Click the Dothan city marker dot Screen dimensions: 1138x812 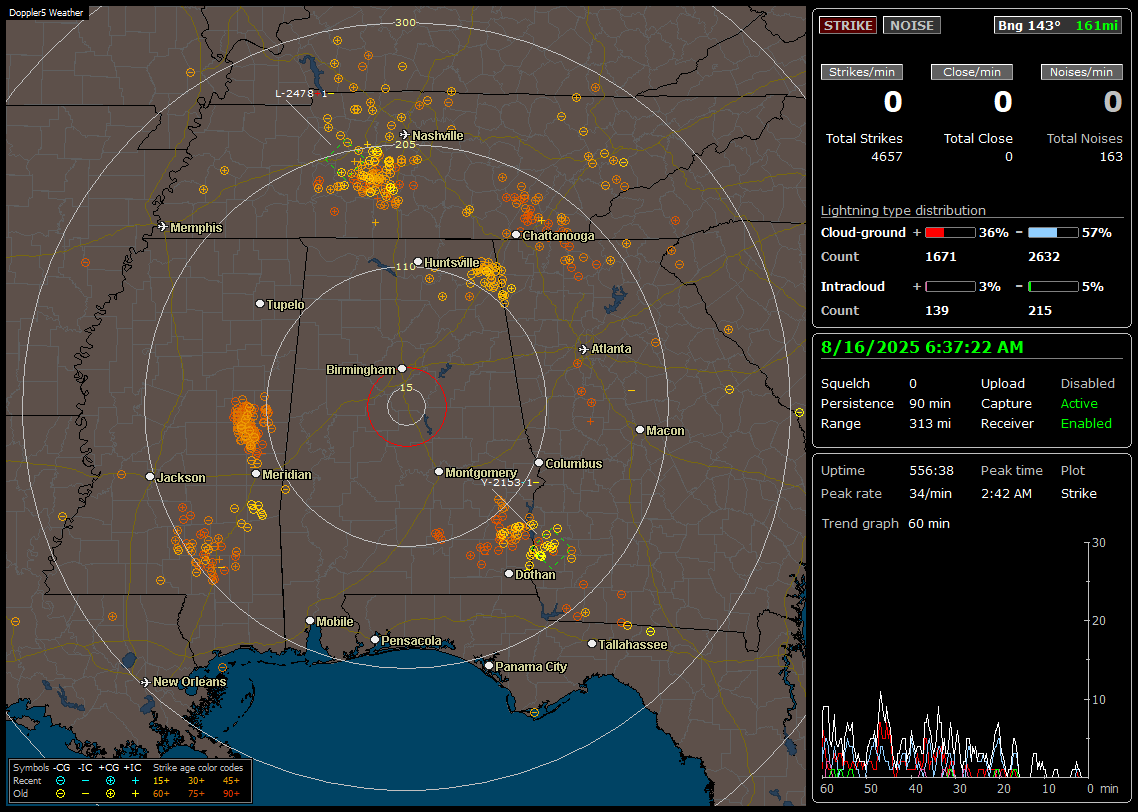pyautogui.click(x=509, y=573)
